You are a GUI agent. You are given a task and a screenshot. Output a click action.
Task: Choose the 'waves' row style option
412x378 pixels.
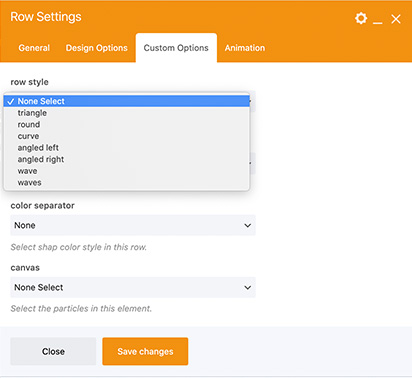(x=127, y=183)
